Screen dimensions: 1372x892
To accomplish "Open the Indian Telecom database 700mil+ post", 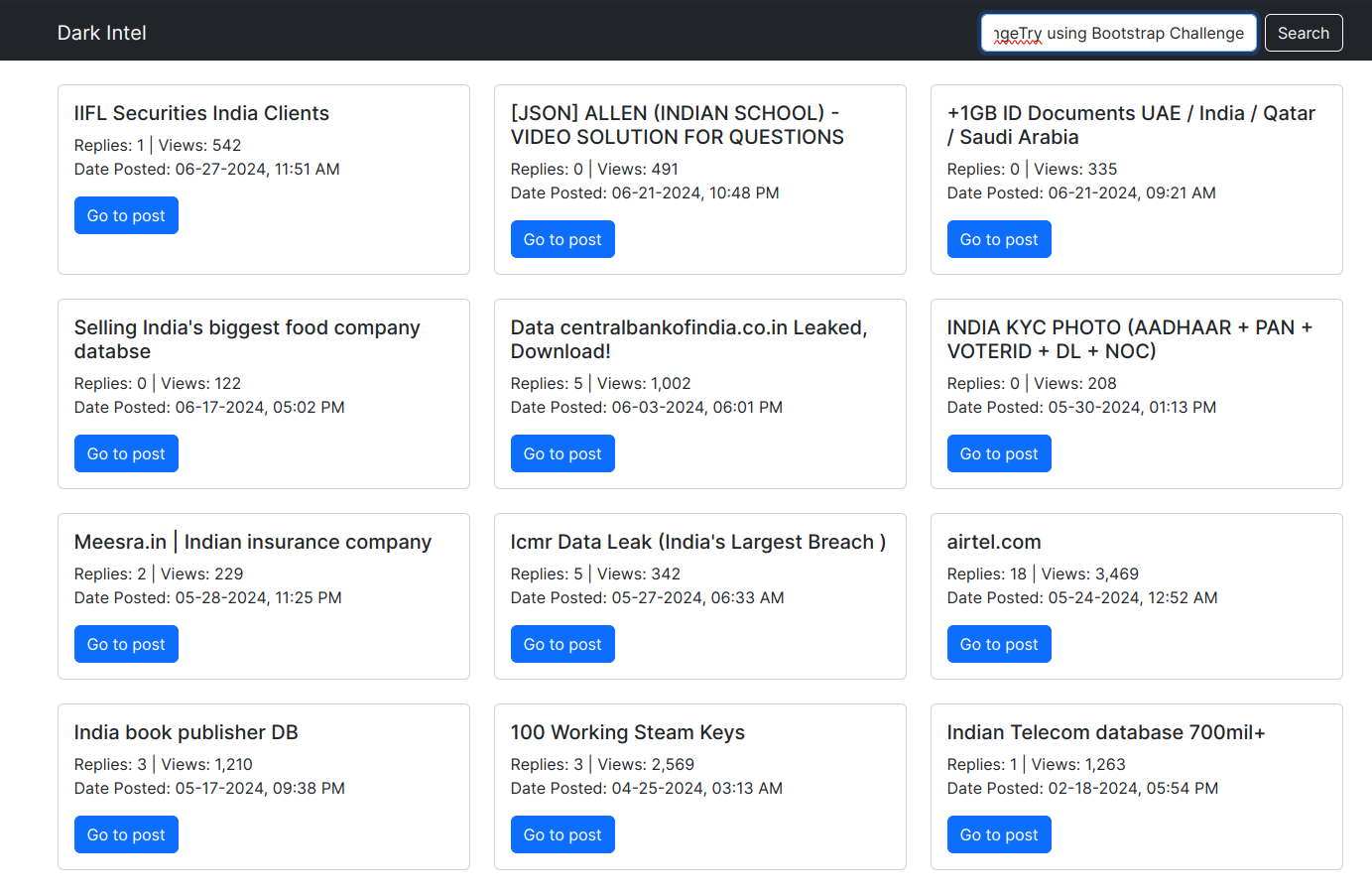I will [999, 834].
